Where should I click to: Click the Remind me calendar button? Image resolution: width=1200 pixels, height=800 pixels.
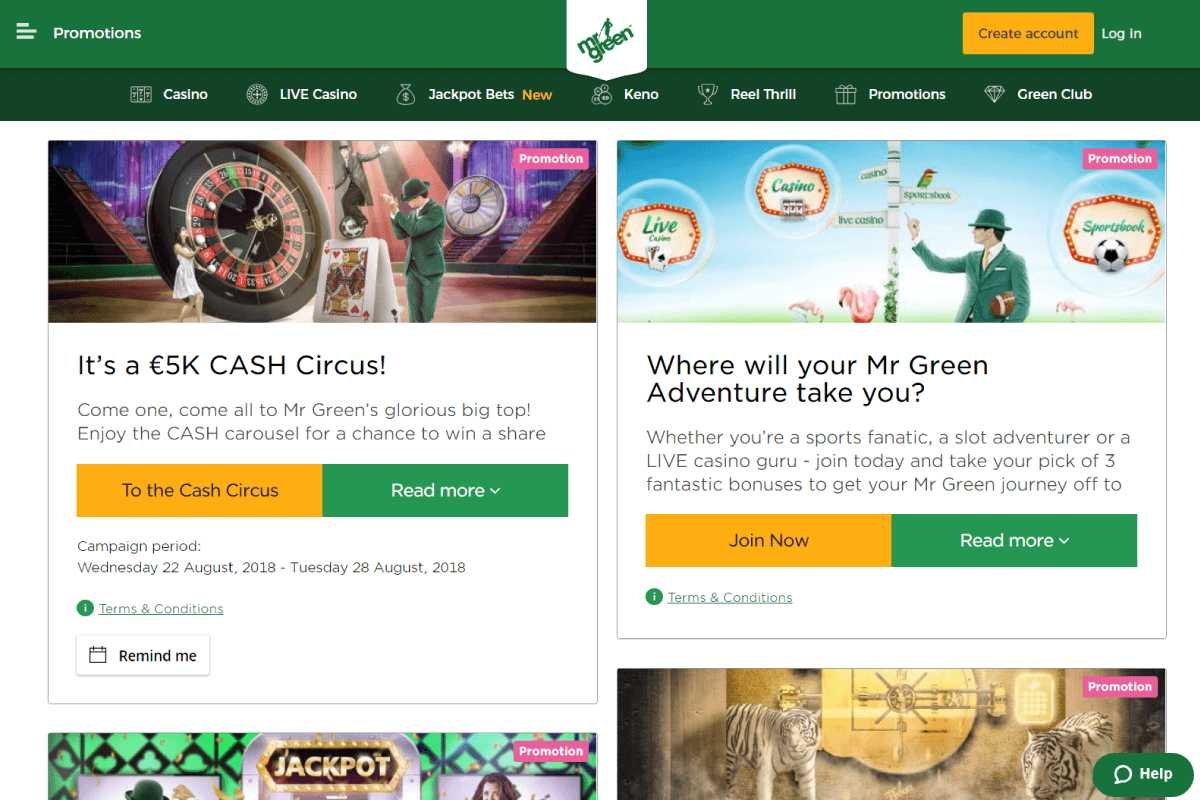143,656
